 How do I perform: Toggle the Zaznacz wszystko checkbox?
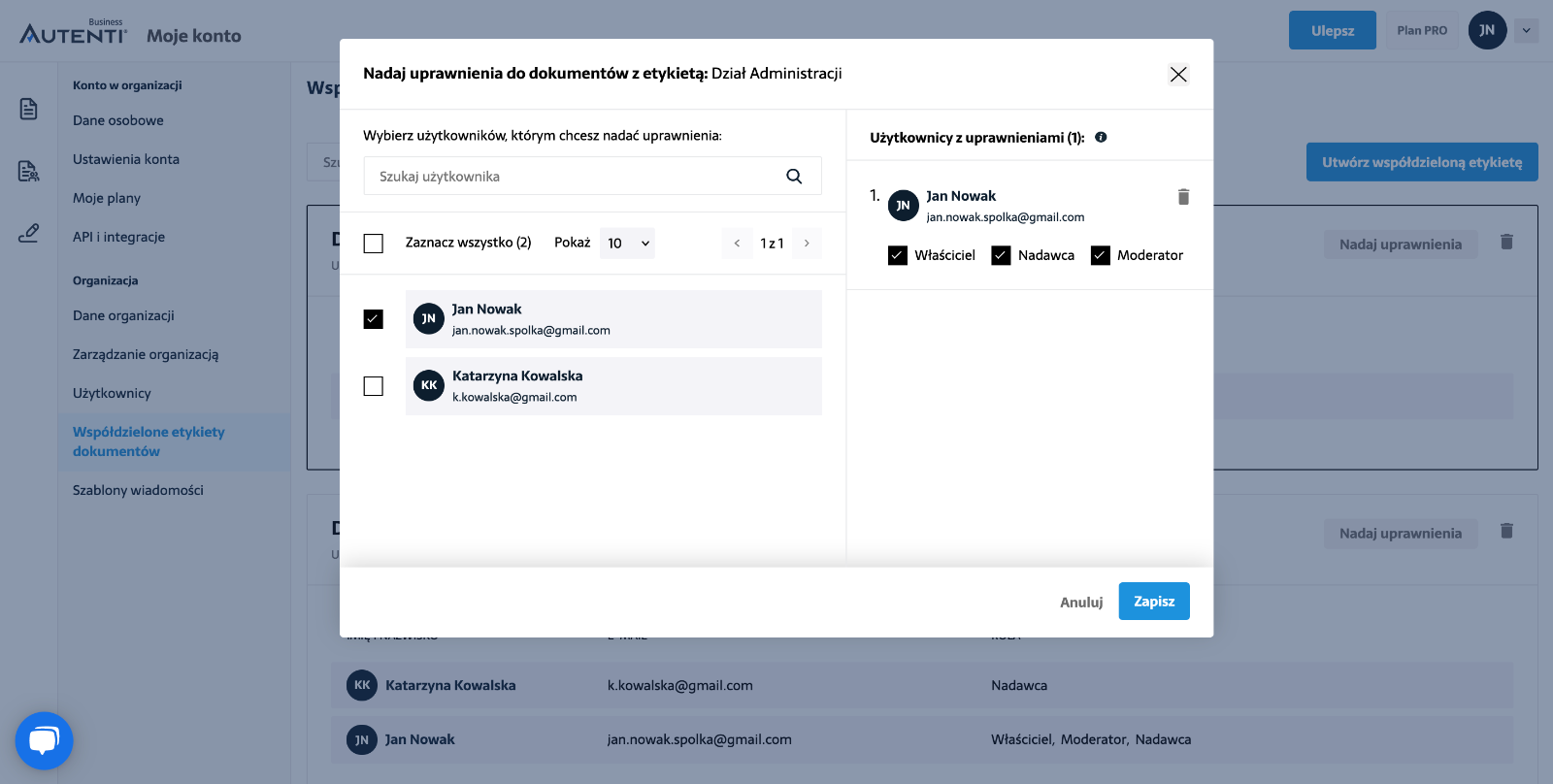pos(374,244)
